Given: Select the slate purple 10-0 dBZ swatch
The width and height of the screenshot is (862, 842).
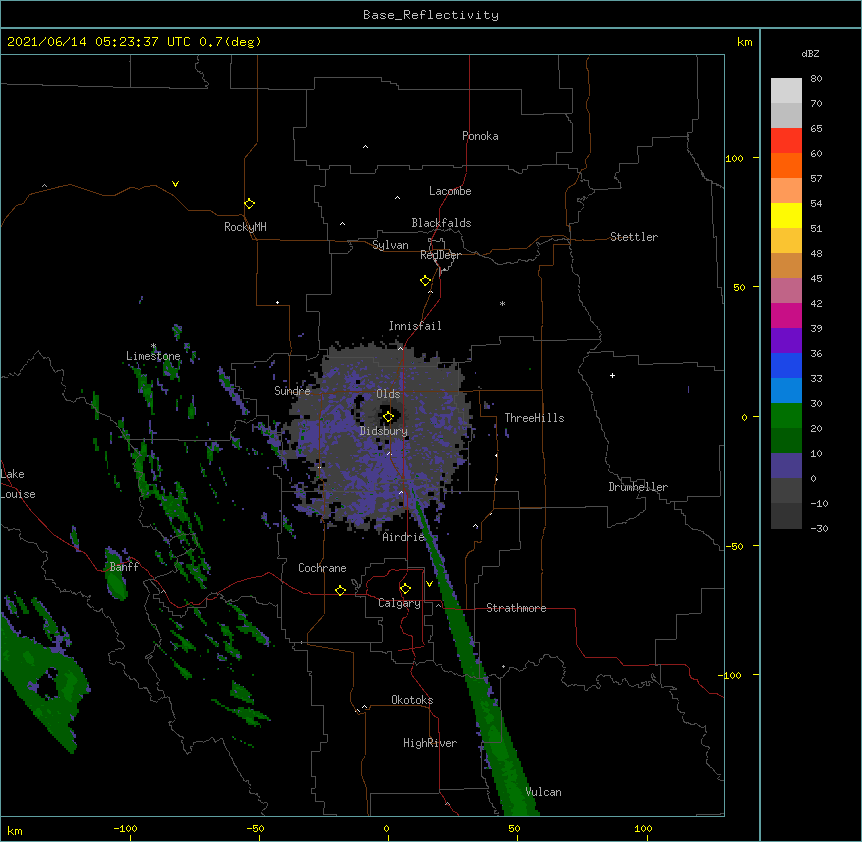Looking at the screenshot, I should coord(786,466).
